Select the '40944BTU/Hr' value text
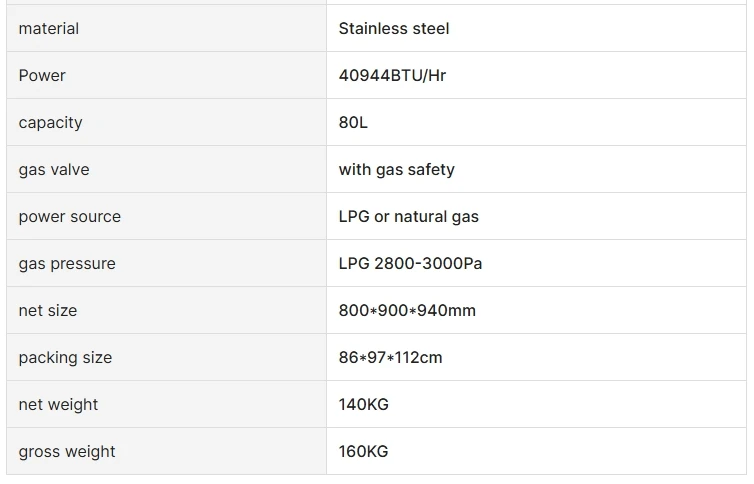Viewport: 754px width, 484px height. 392,75
